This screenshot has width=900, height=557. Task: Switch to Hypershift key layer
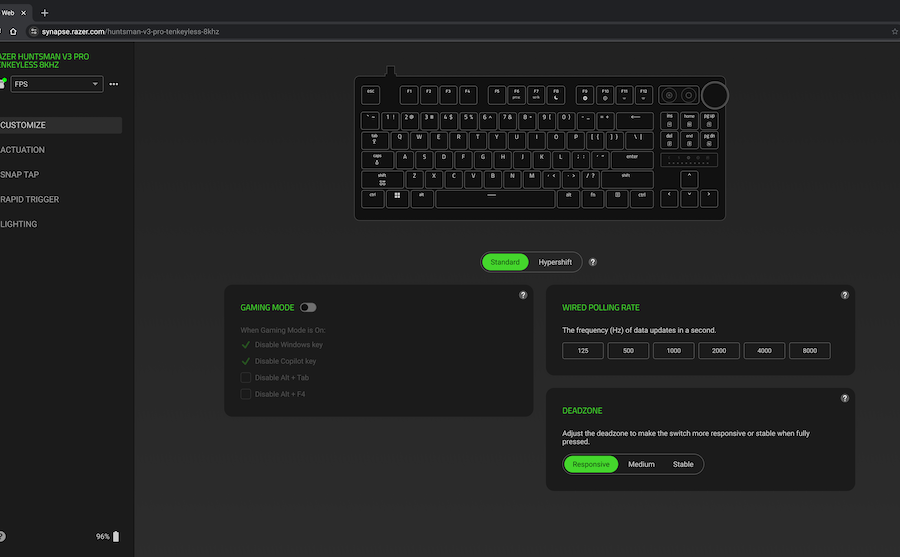pyautogui.click(x=555, y=262)
